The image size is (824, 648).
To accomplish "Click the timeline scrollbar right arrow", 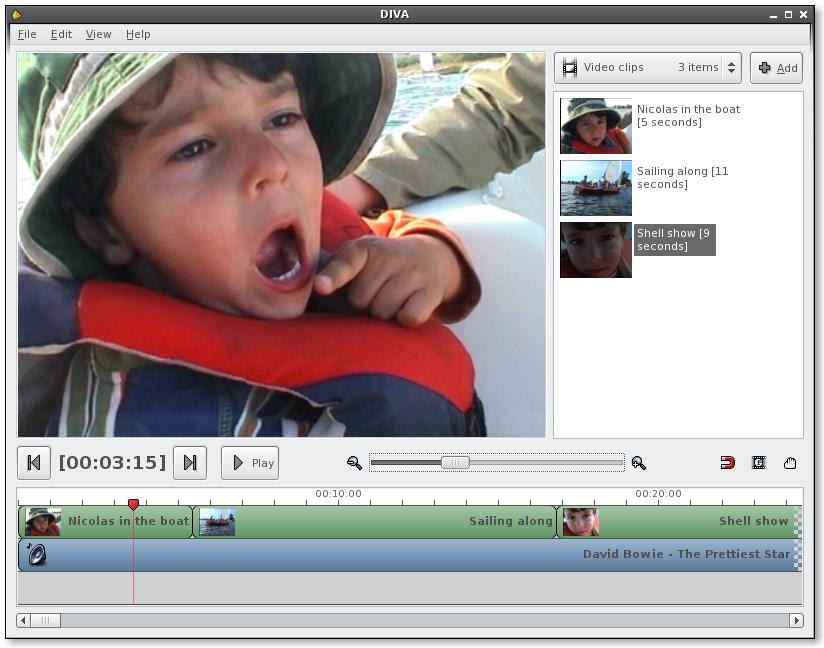I will 796,621.
